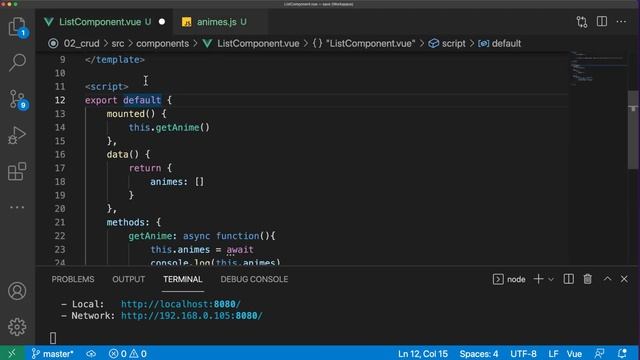Open terminal launch profile dropdown arrow

(x=551, y=280)
